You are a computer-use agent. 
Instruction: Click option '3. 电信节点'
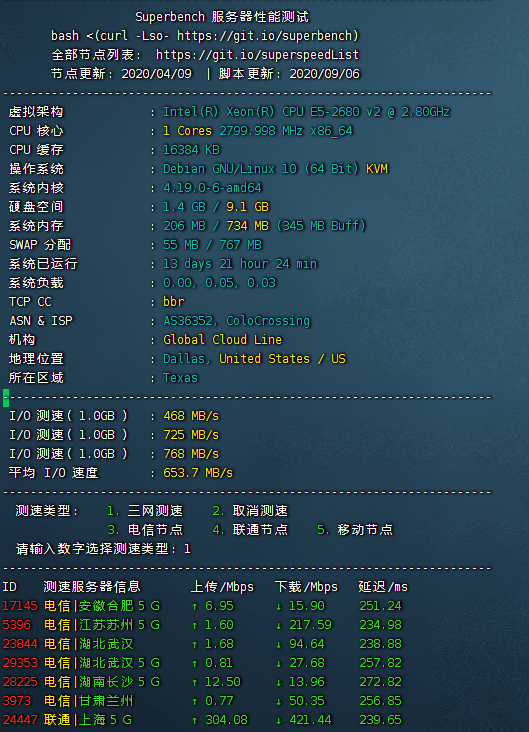(145, 530)
